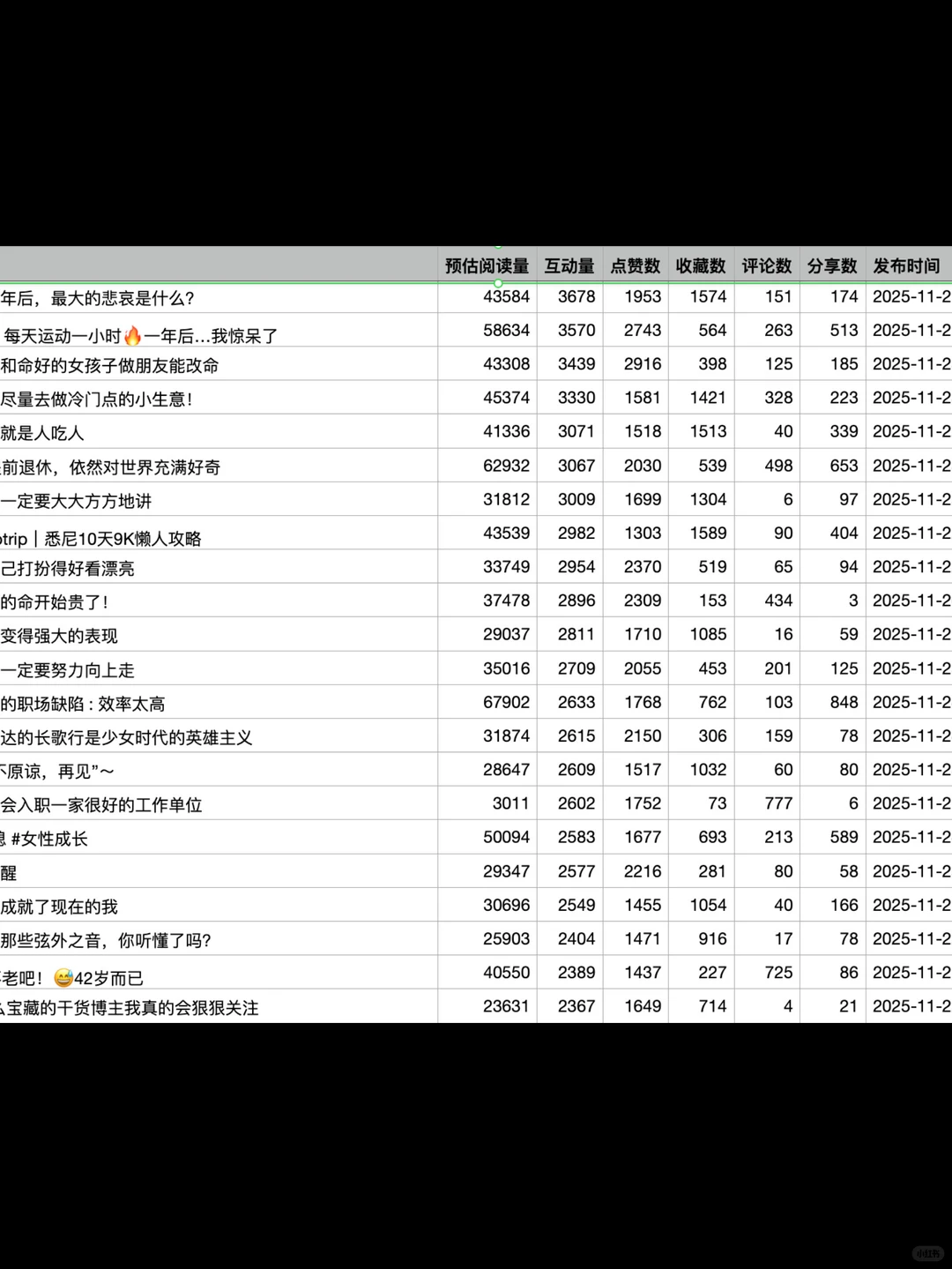This screenshot has height=1269, width=952.
Task: Select shares cell 848
Action: click(832, 702)
